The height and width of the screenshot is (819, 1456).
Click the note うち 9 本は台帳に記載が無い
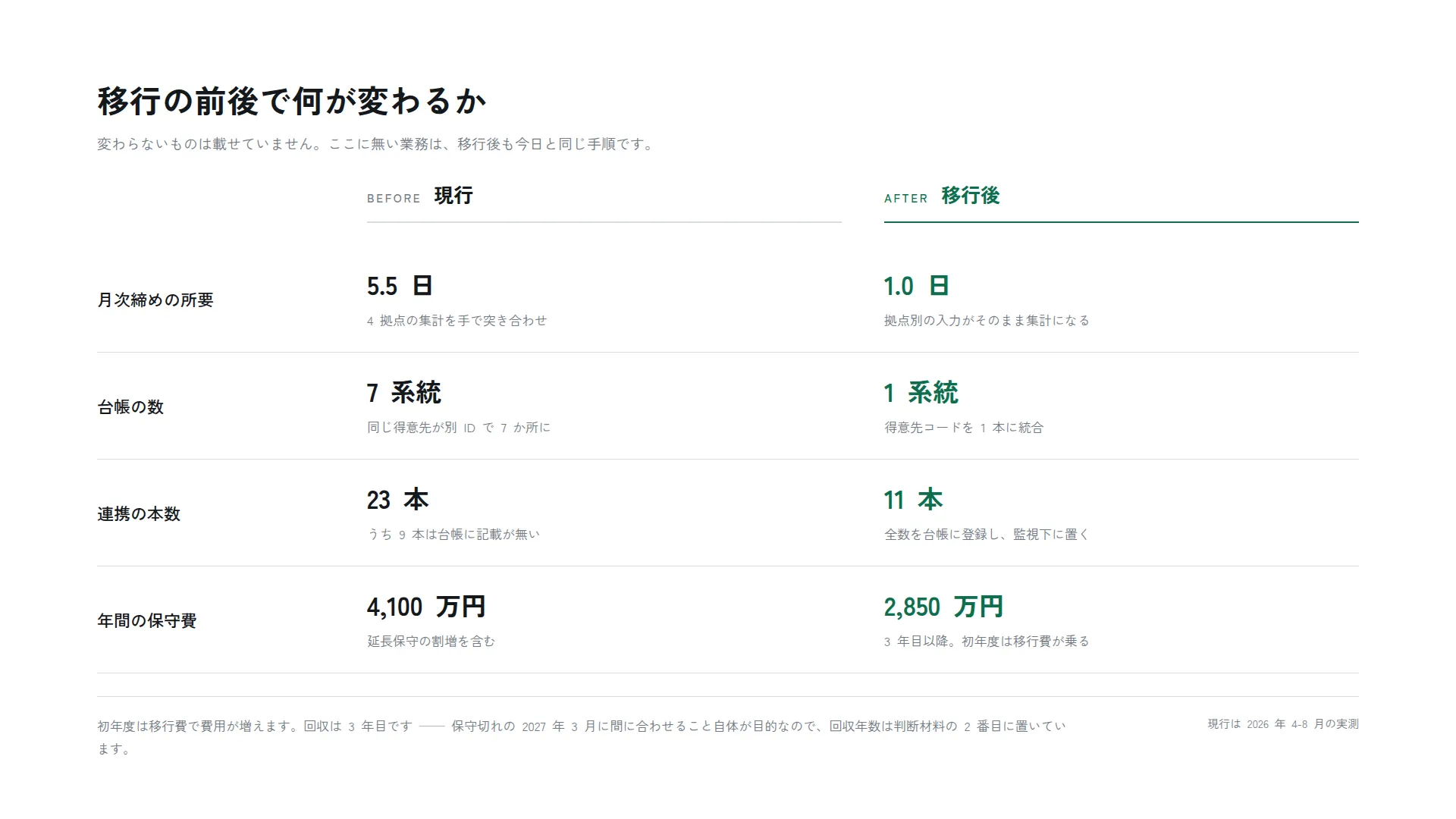453,535
